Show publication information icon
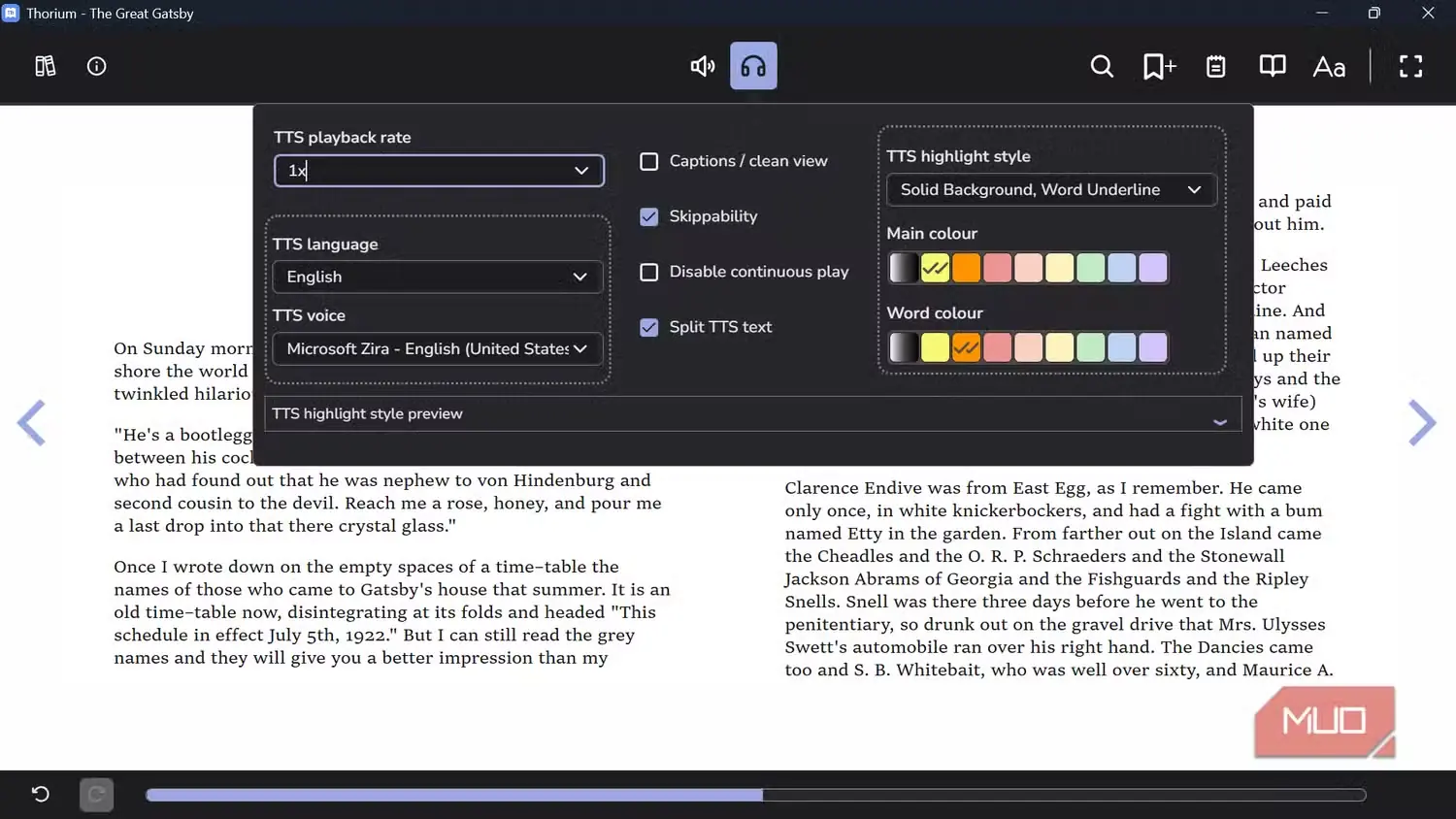1456x819 pixels. pyautogui.click(x=96, y=66)
